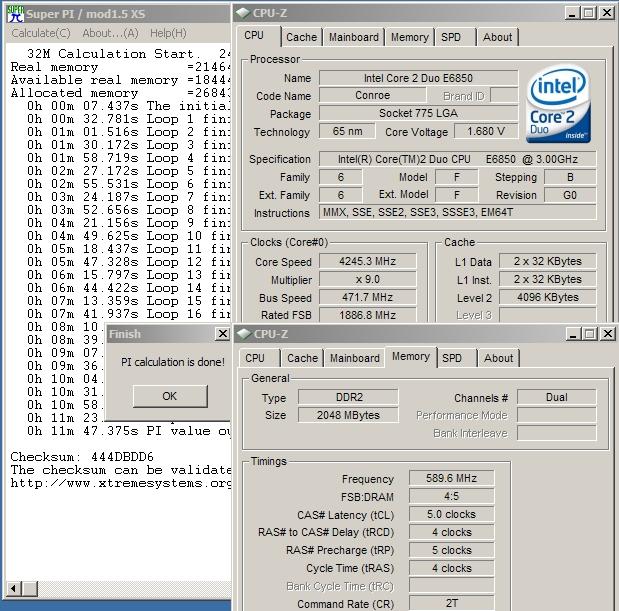Minimize the lower CPU-Z window
The width and height of the screenshot is (619, 611).
tap(573, 334)
